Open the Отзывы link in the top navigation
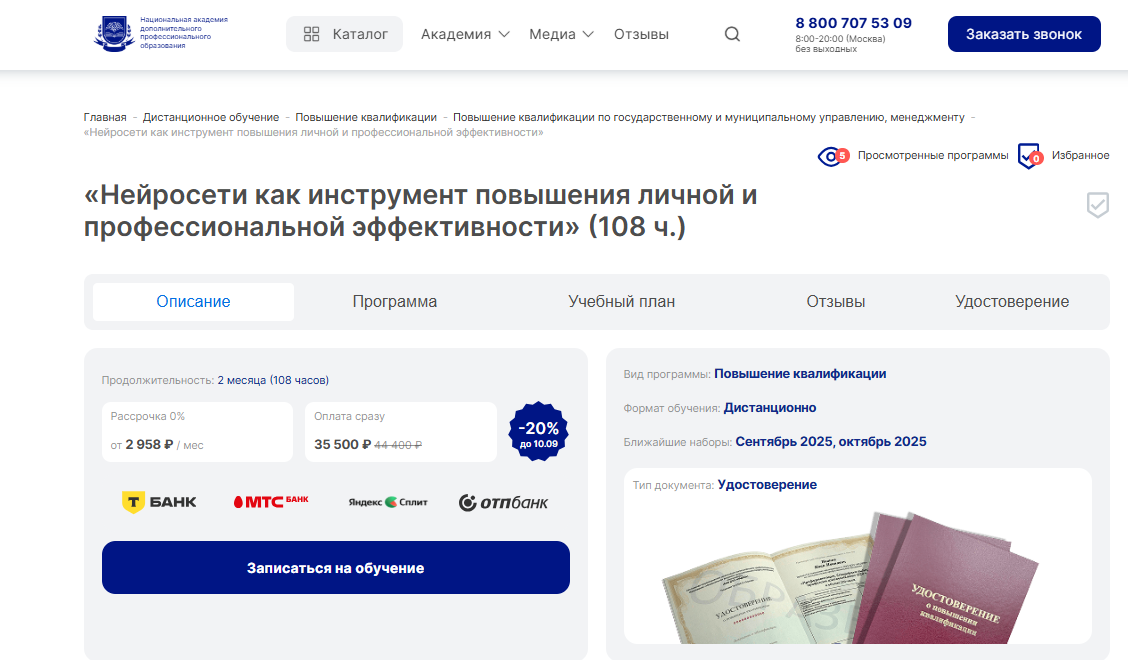 (x=641, y=34)
